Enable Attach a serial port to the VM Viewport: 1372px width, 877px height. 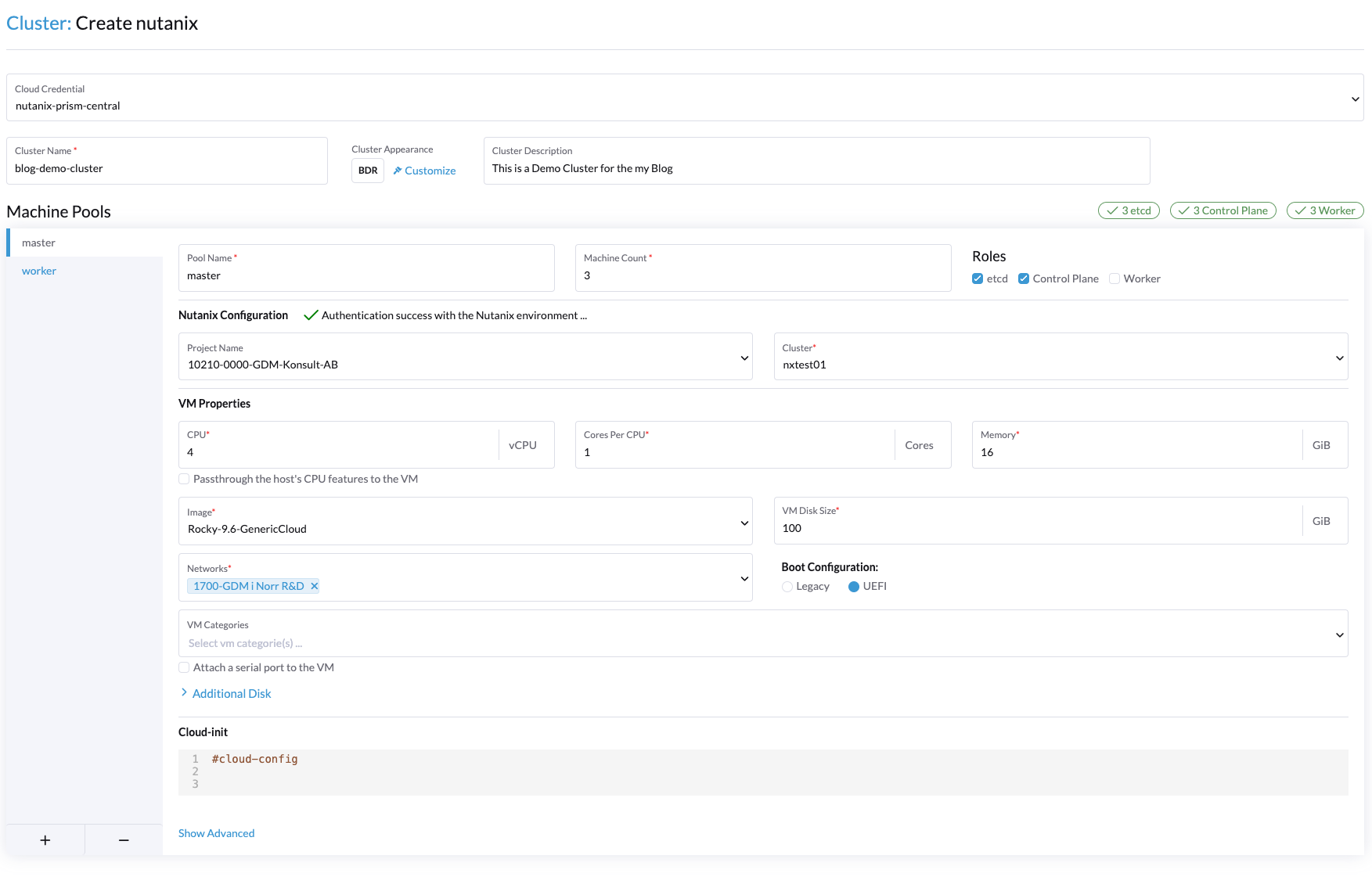(184, 667)
